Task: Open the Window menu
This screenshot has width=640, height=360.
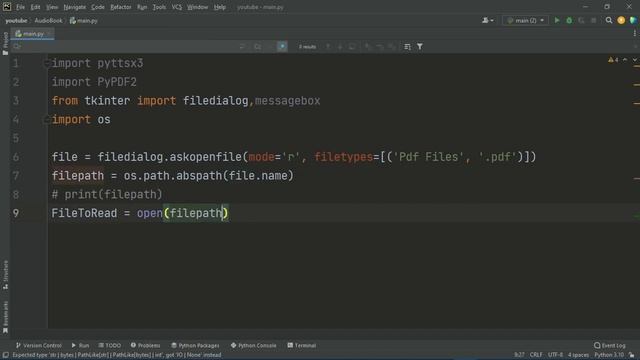Action: click(198, 7)
